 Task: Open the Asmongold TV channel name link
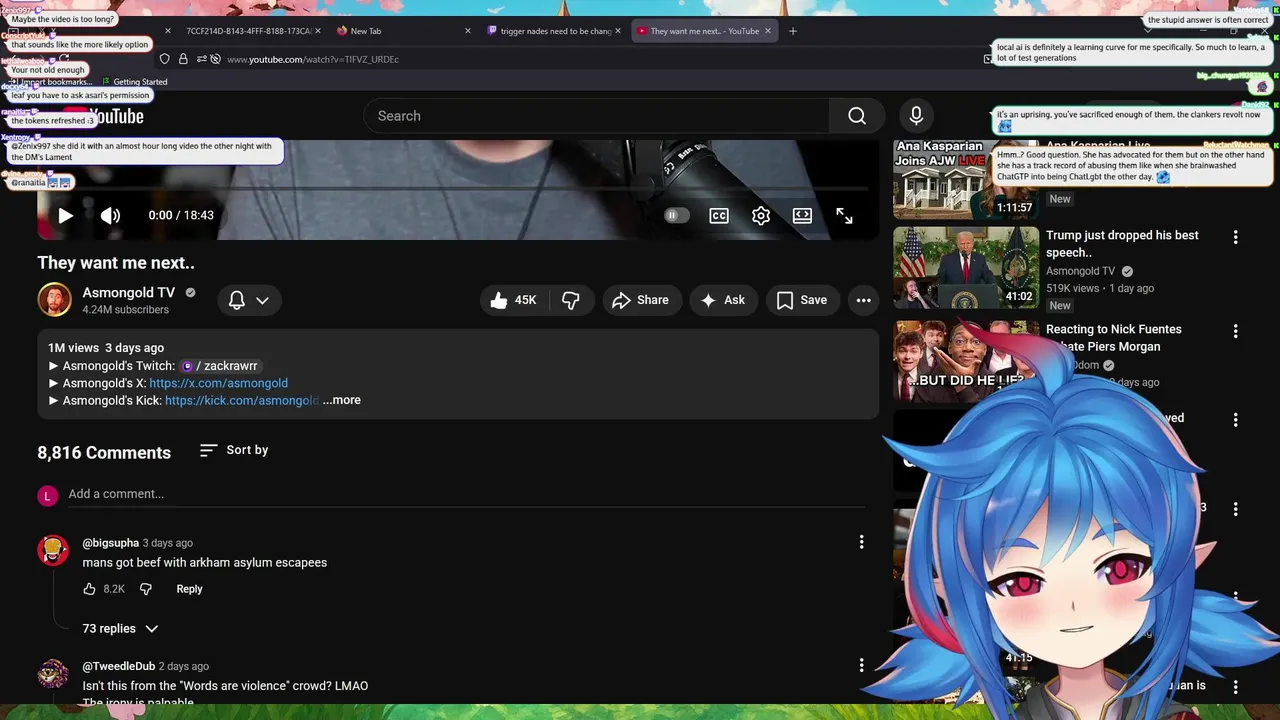pyautogui.click(x=129, y=292)
